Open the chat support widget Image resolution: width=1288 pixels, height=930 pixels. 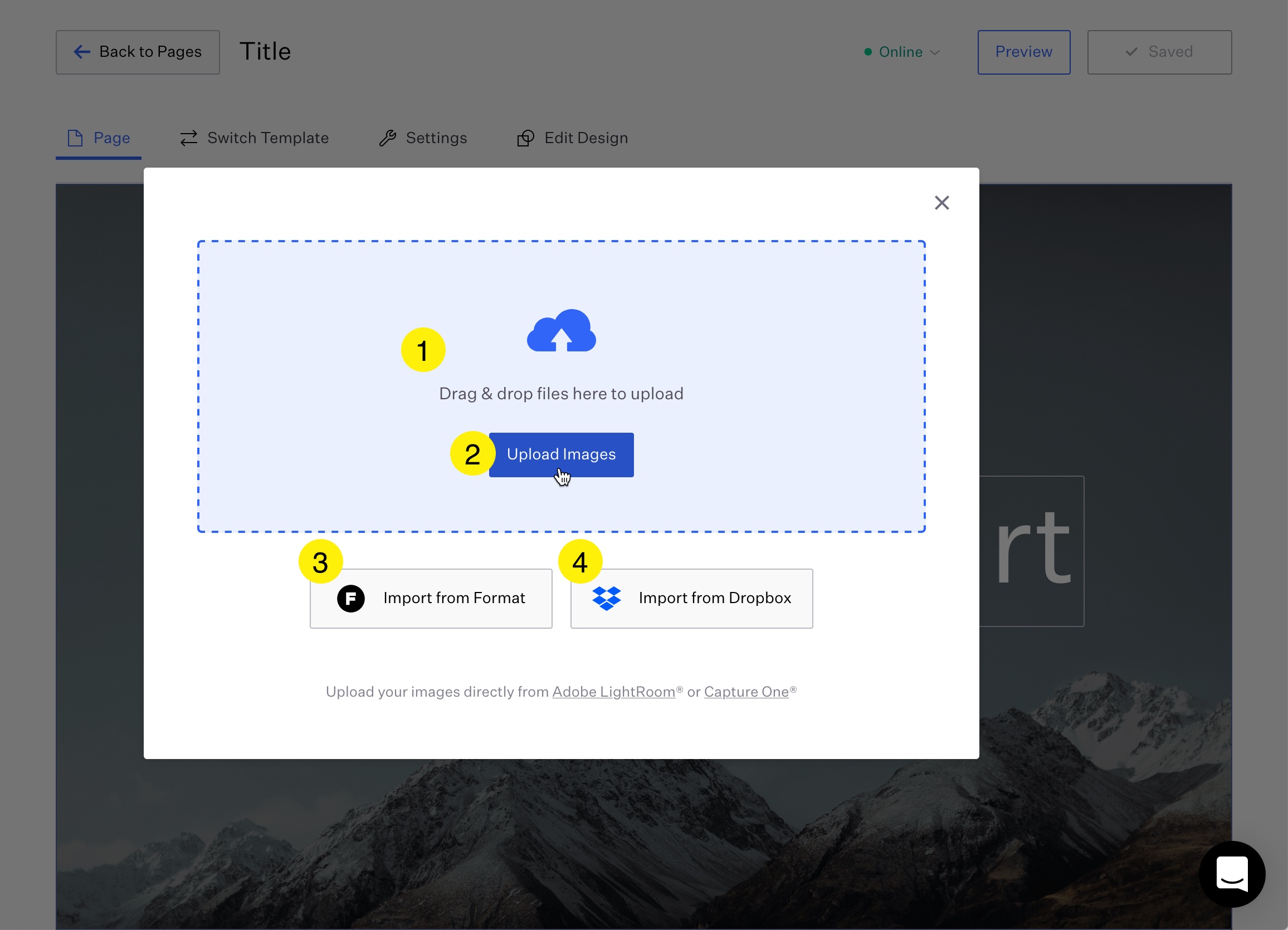[x=1231, y=874]
